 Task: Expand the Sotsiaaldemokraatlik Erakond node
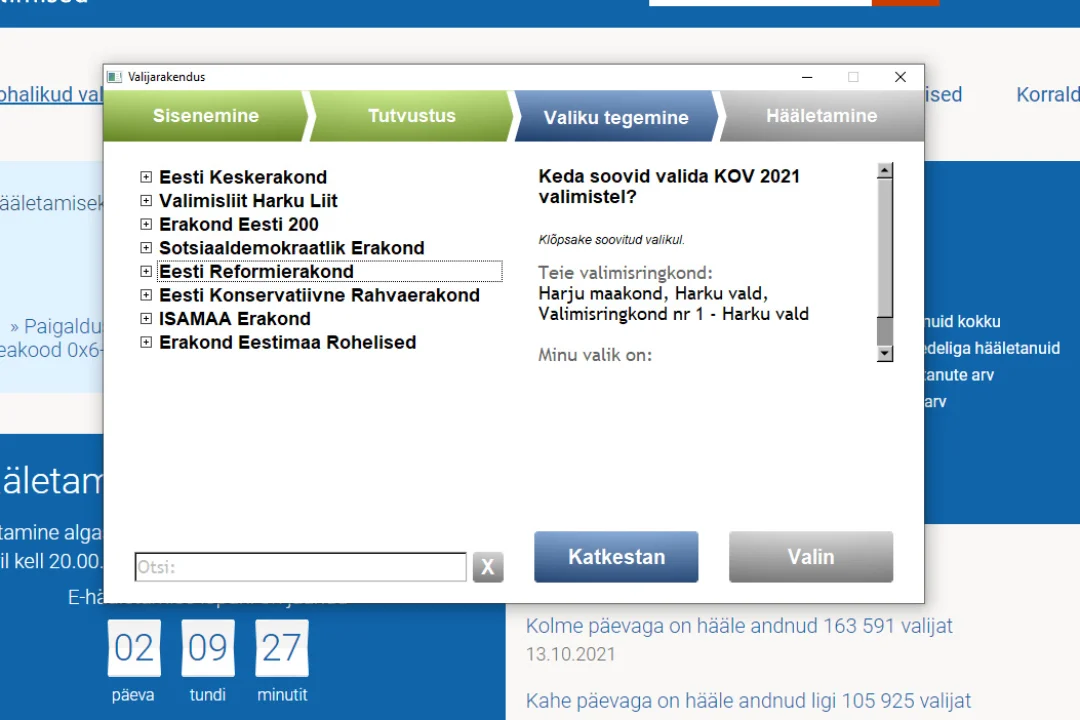tap(146, 247)
